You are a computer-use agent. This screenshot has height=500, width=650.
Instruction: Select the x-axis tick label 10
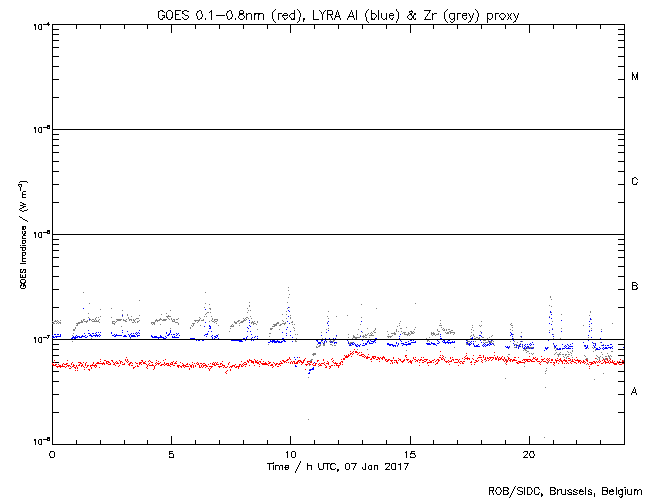coord(290,453)
